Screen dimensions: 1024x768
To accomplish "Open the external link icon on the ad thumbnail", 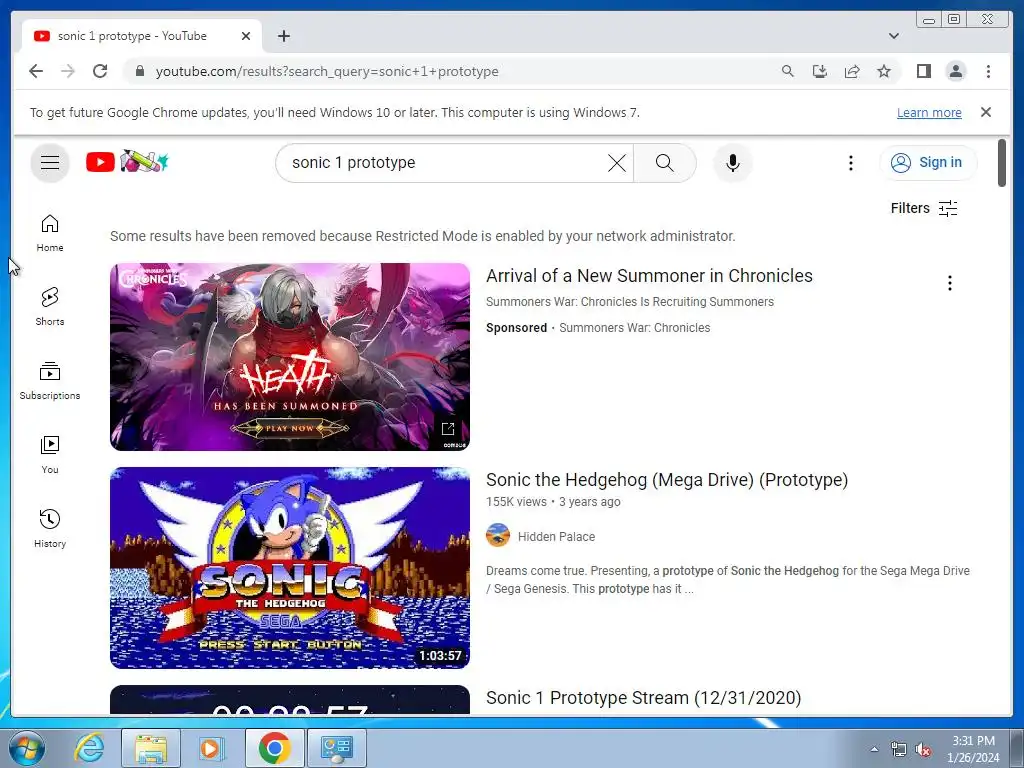I will (x=448, y=428).
